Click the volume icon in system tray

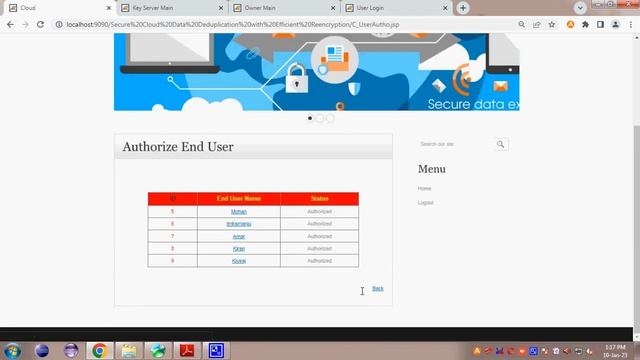[x=589, y=351]
